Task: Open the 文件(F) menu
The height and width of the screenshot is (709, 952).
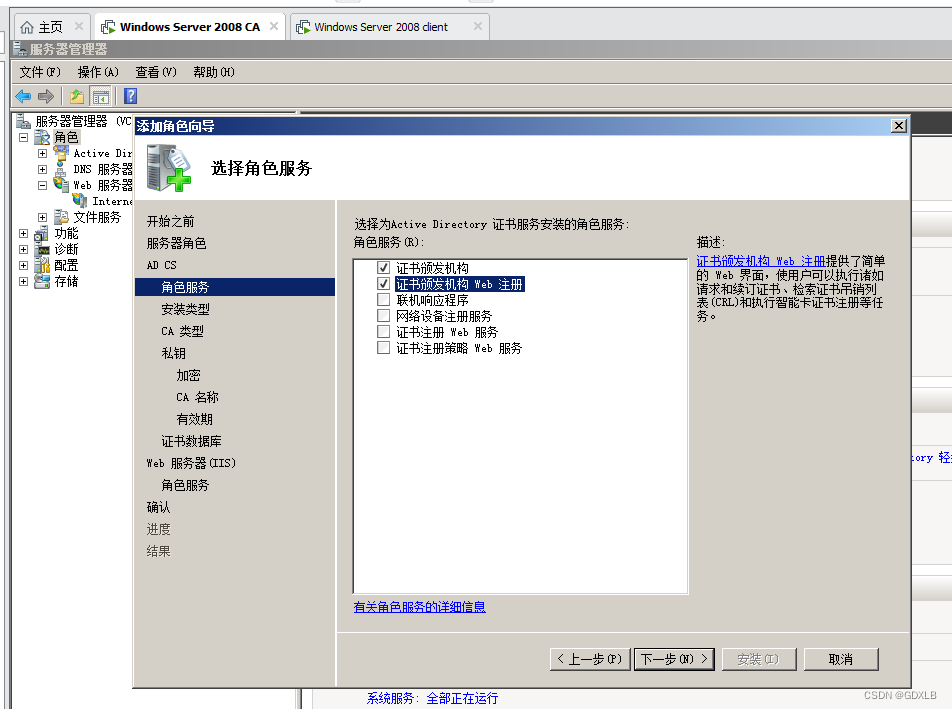Action: pyautogui.click(x=40, y=72)
